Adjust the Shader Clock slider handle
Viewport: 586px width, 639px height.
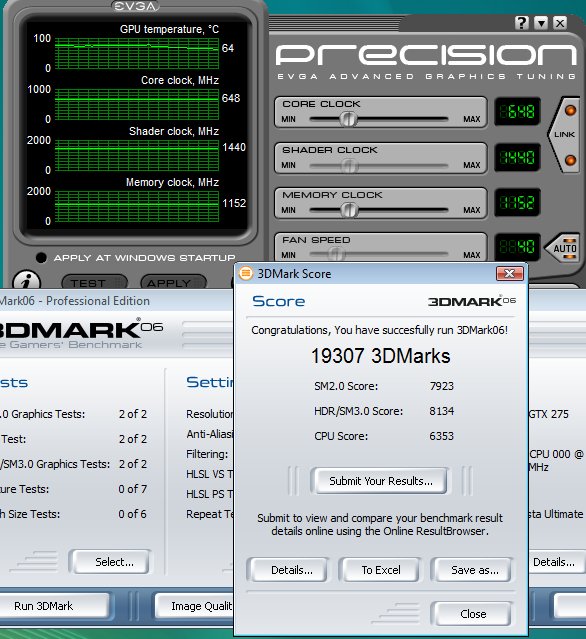(349, 165)
